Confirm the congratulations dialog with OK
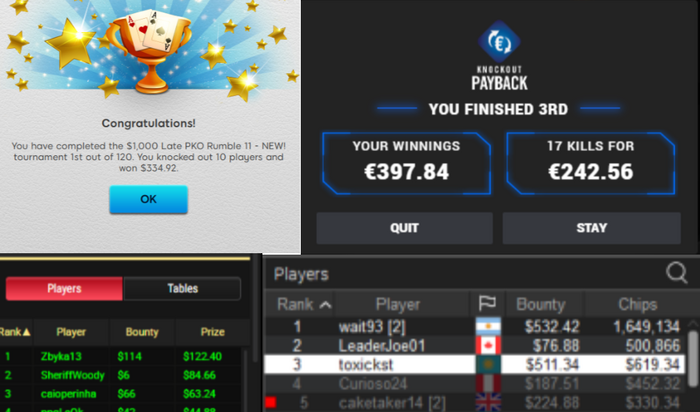The width and height of the screenshot is (700, 412). point(148,199)
